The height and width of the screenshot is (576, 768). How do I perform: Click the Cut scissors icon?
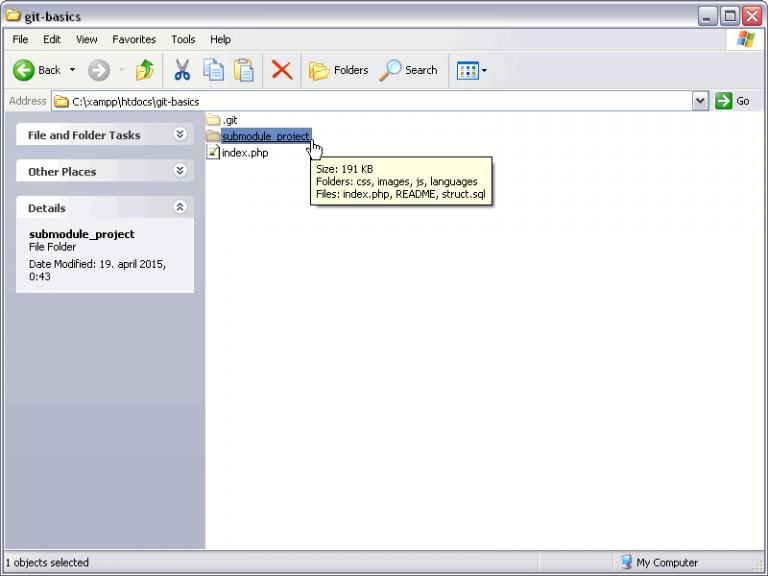point(182,70)
